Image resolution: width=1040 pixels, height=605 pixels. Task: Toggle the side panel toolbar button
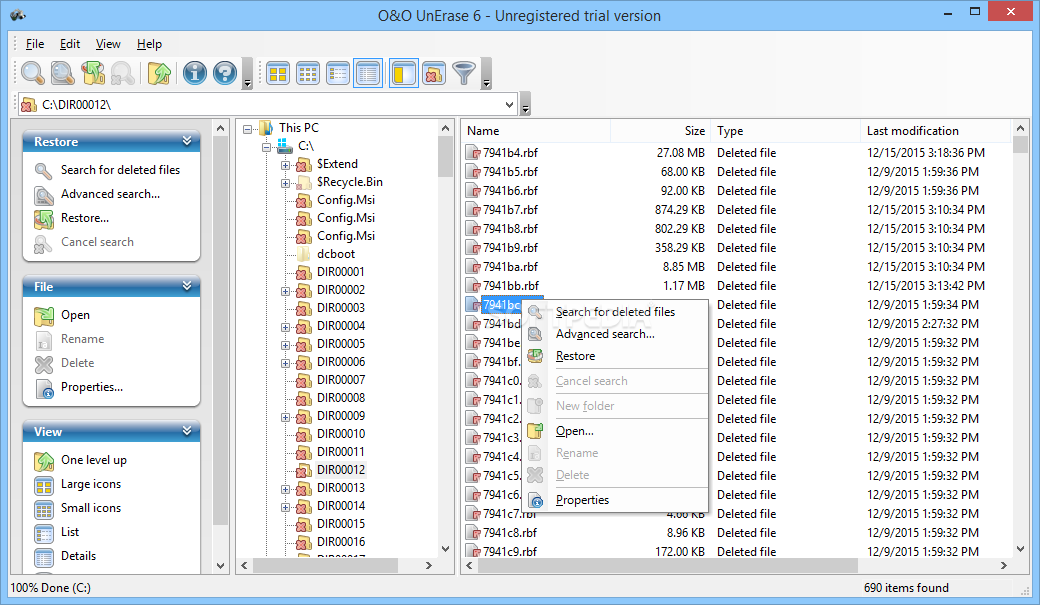point(404,73)
